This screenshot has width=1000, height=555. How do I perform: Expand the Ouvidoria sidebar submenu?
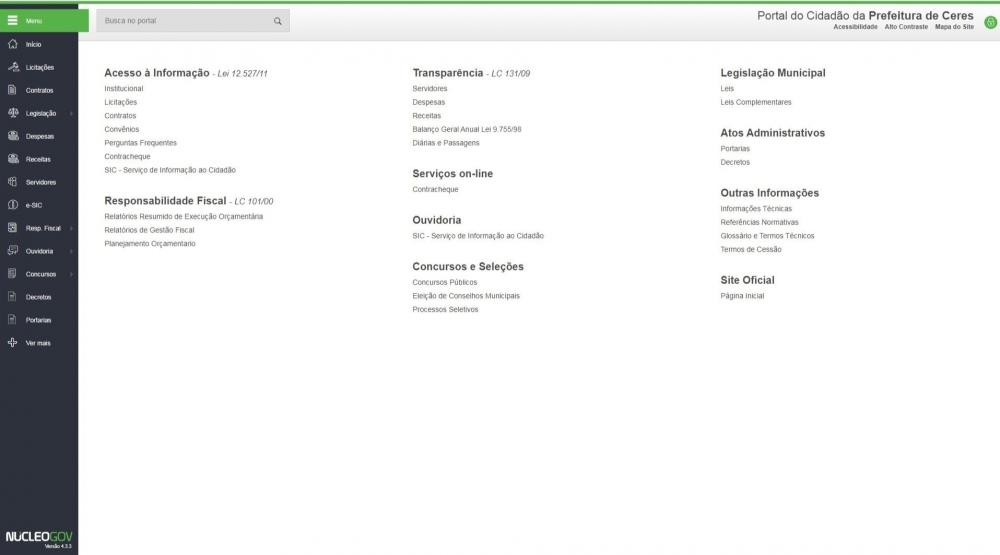tap(71, 251)
